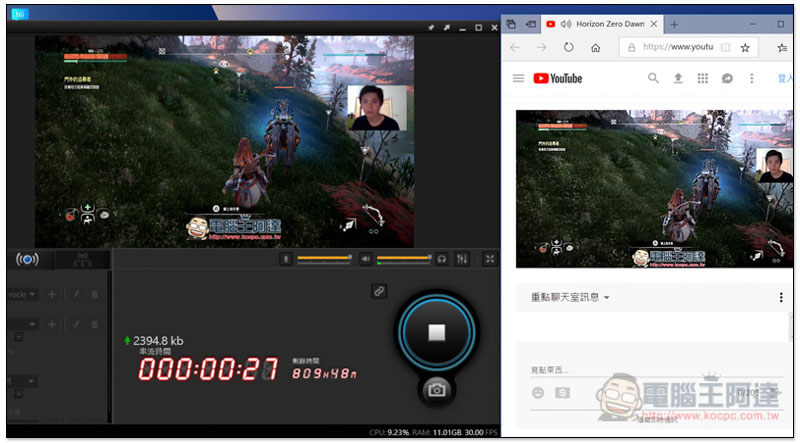Open the YouTube apps grid
Viewport: 800px width, 443px height.
point(703,78)
